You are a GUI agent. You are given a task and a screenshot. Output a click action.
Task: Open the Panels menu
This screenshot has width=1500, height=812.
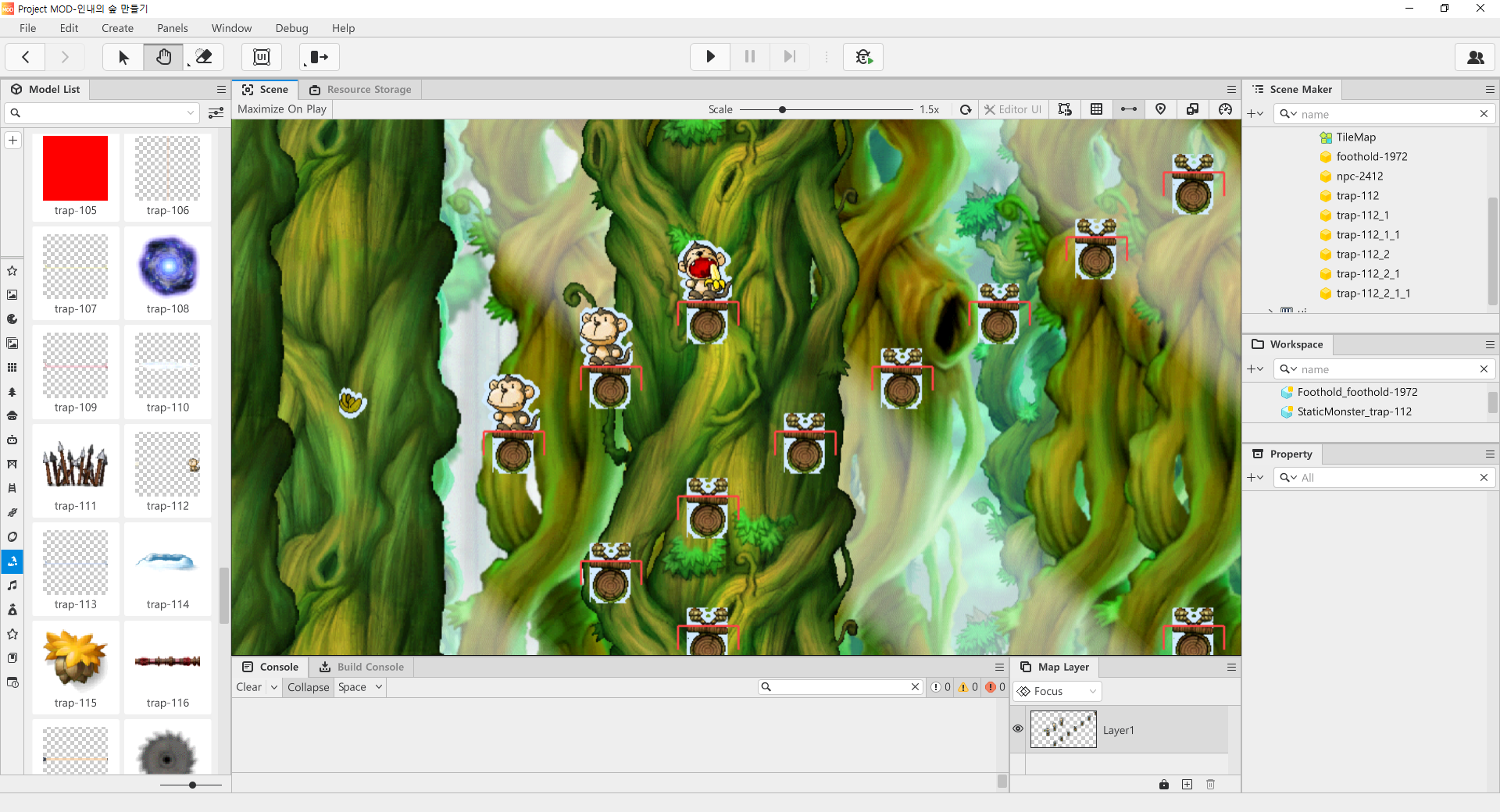pos(172,28)
